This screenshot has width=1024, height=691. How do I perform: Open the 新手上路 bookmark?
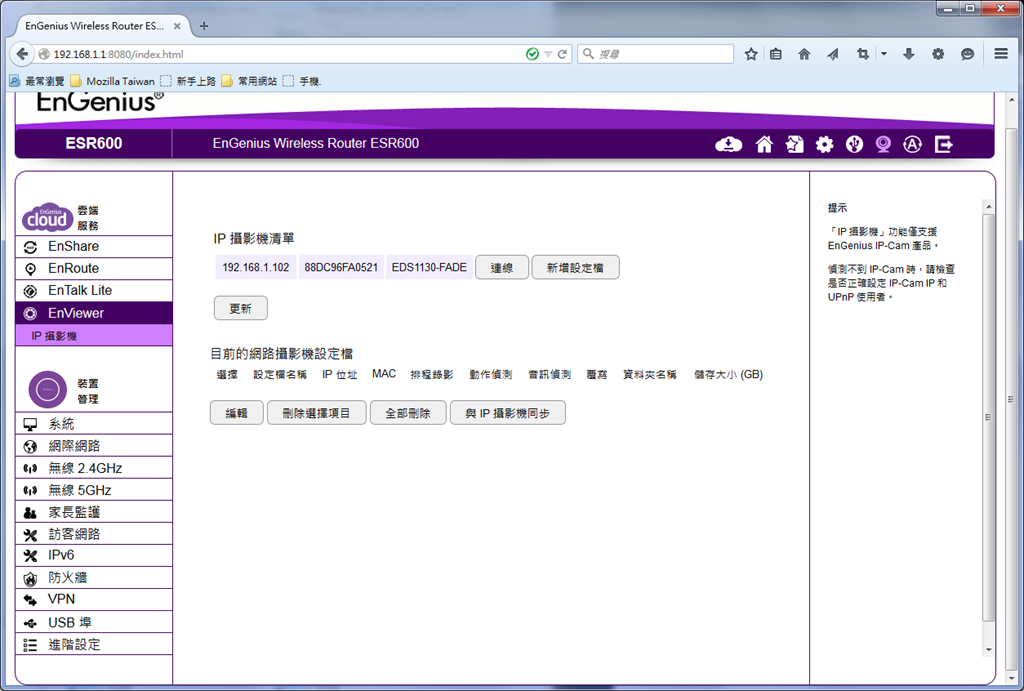(188, 81)
